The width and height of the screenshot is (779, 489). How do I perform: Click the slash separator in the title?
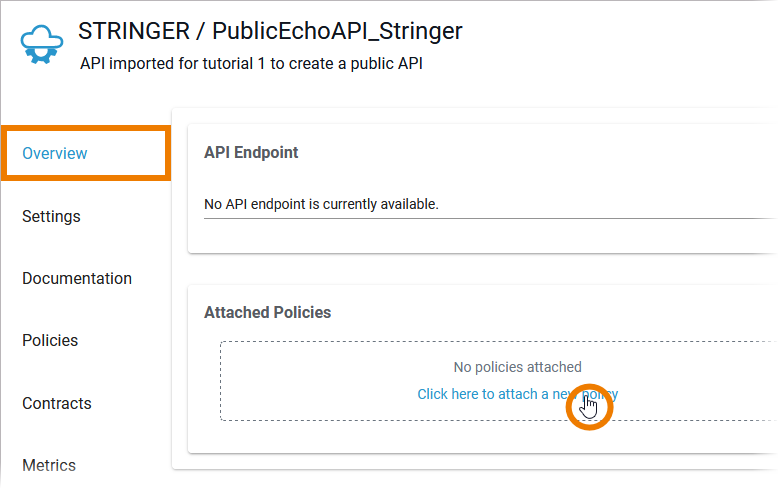tap(201, 31)
